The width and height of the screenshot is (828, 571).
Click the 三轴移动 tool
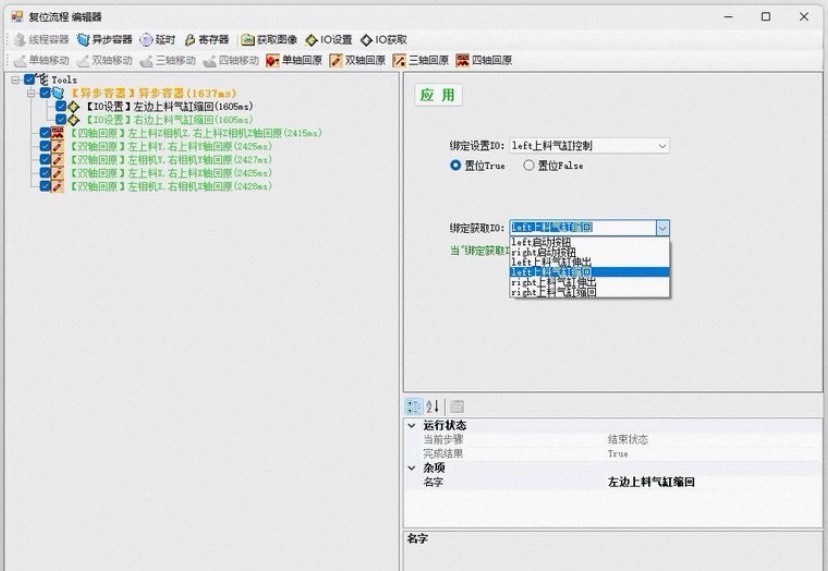(168, 60)
